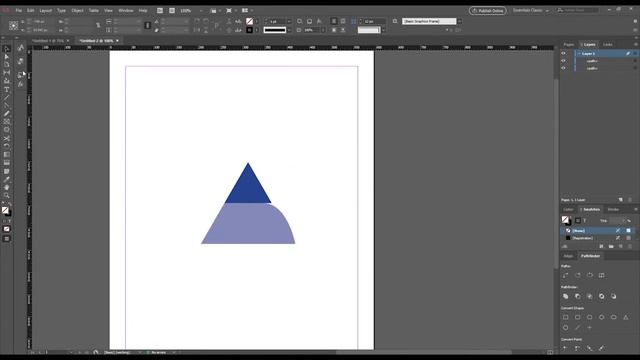The image size is (640, 360).
Task: Click the reference point locator grid
Action: pos(13,26)
